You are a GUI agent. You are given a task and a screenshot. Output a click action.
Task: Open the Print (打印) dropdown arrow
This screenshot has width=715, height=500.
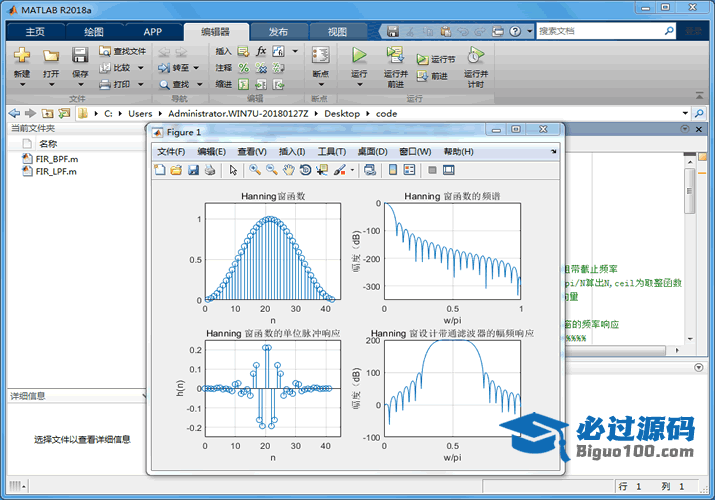coord(141,84)
